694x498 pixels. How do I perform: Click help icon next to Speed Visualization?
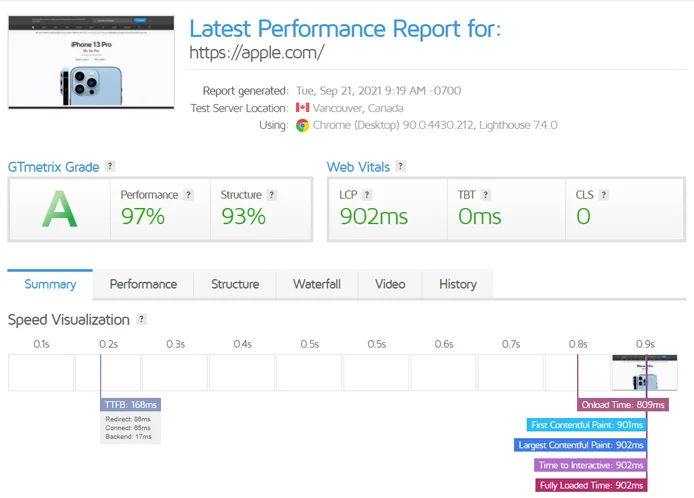click(x=141, y=320)
